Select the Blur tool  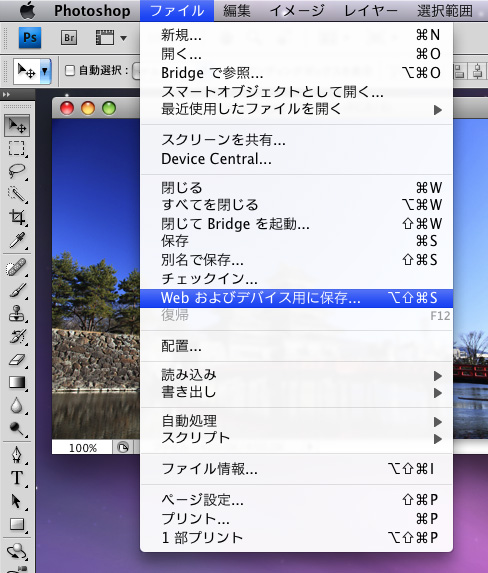[x=17, y=405]
